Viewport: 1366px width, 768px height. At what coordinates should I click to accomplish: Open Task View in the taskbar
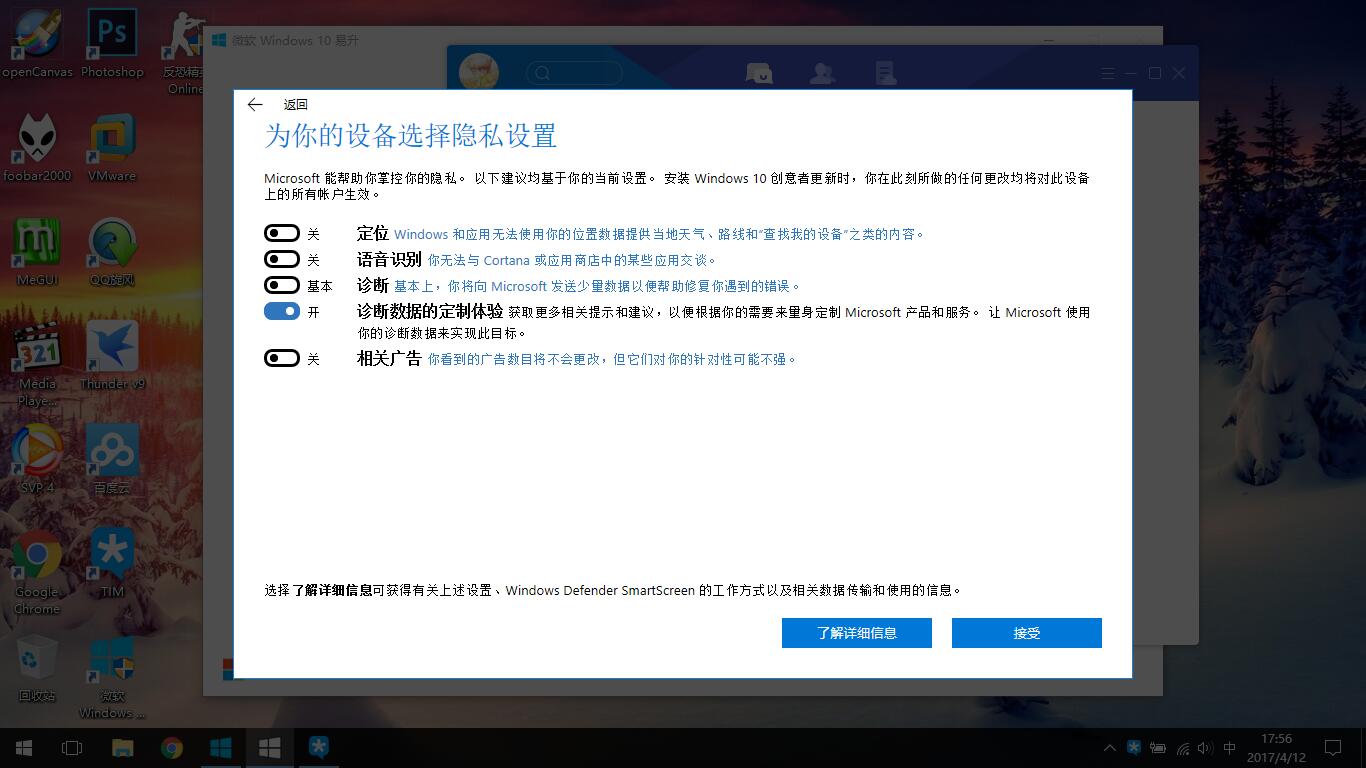click(x=72, y=748)
